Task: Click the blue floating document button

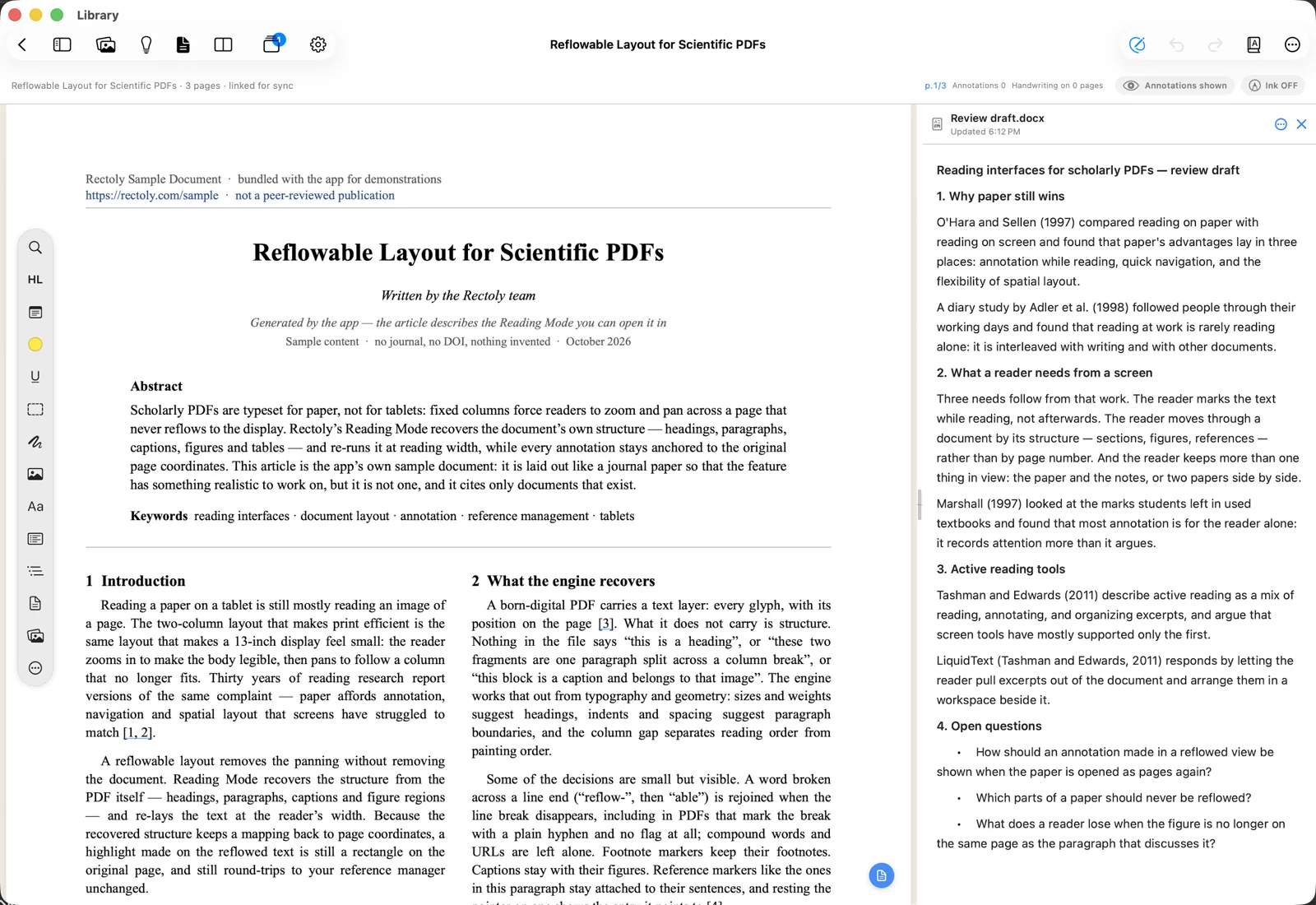Action: click(x=882, y=875)
